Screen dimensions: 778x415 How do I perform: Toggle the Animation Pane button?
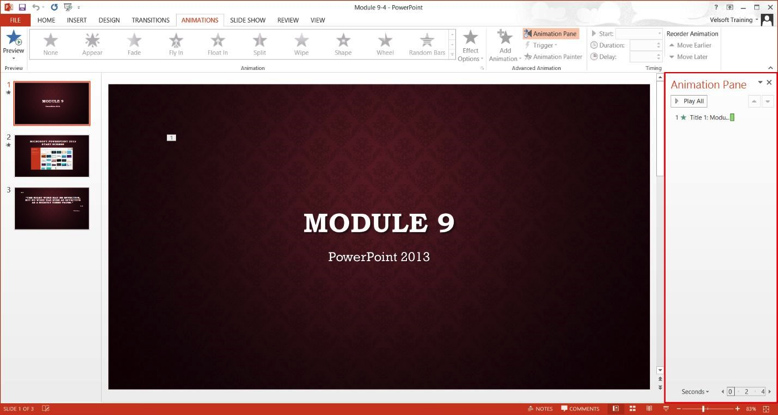[550, 34]
